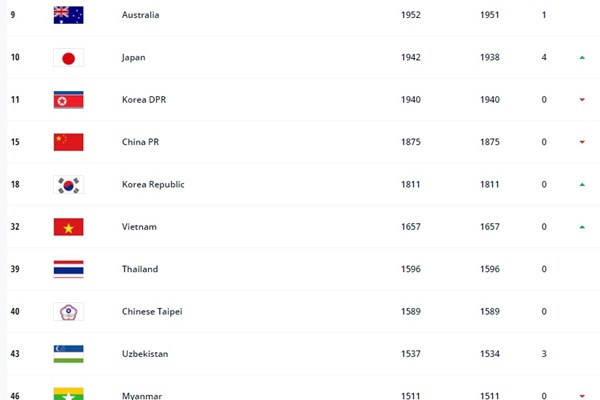Viewport: 600px width, 400px height.
Task: Click Japan's green up arrow
Action: (582, 57)
